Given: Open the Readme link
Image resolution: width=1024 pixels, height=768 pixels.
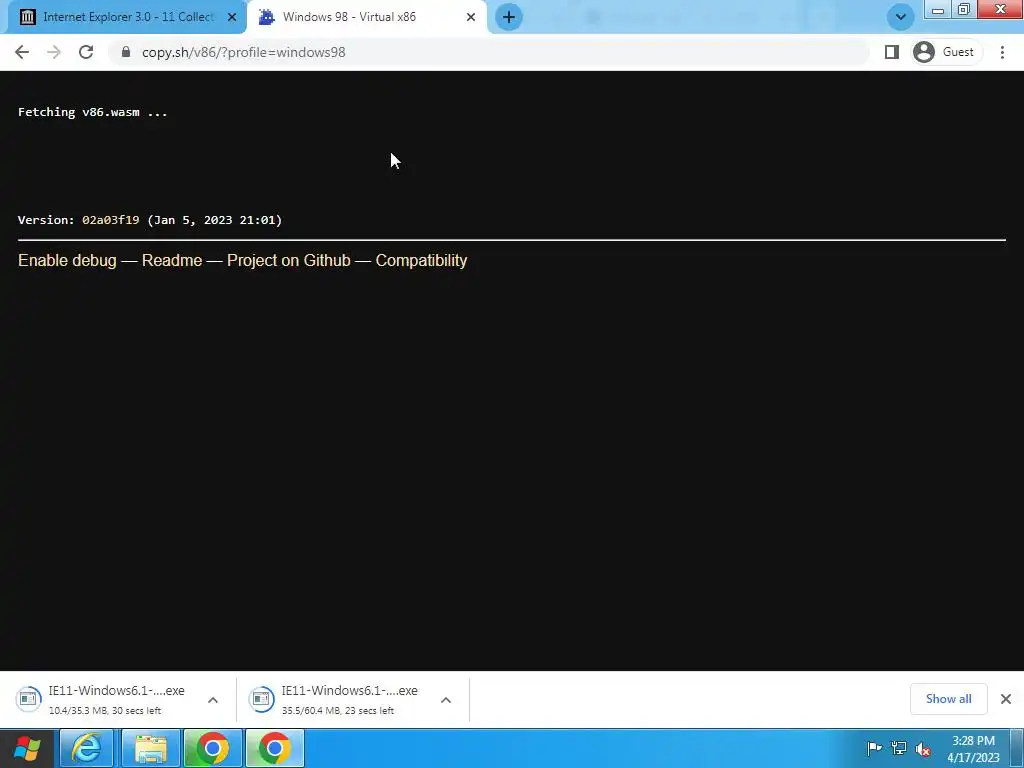Looking at the screenshot, I should point(172,260).
